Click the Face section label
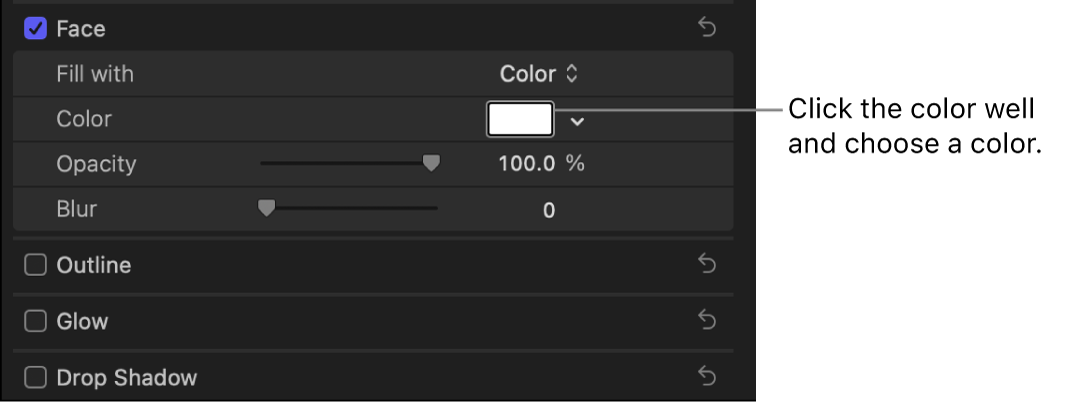 coord(81,29)
